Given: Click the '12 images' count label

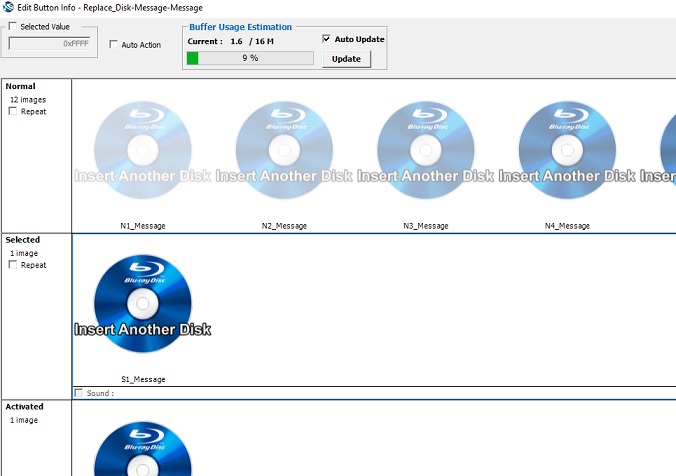Looking at the screenshot, I should coord(28,100).
